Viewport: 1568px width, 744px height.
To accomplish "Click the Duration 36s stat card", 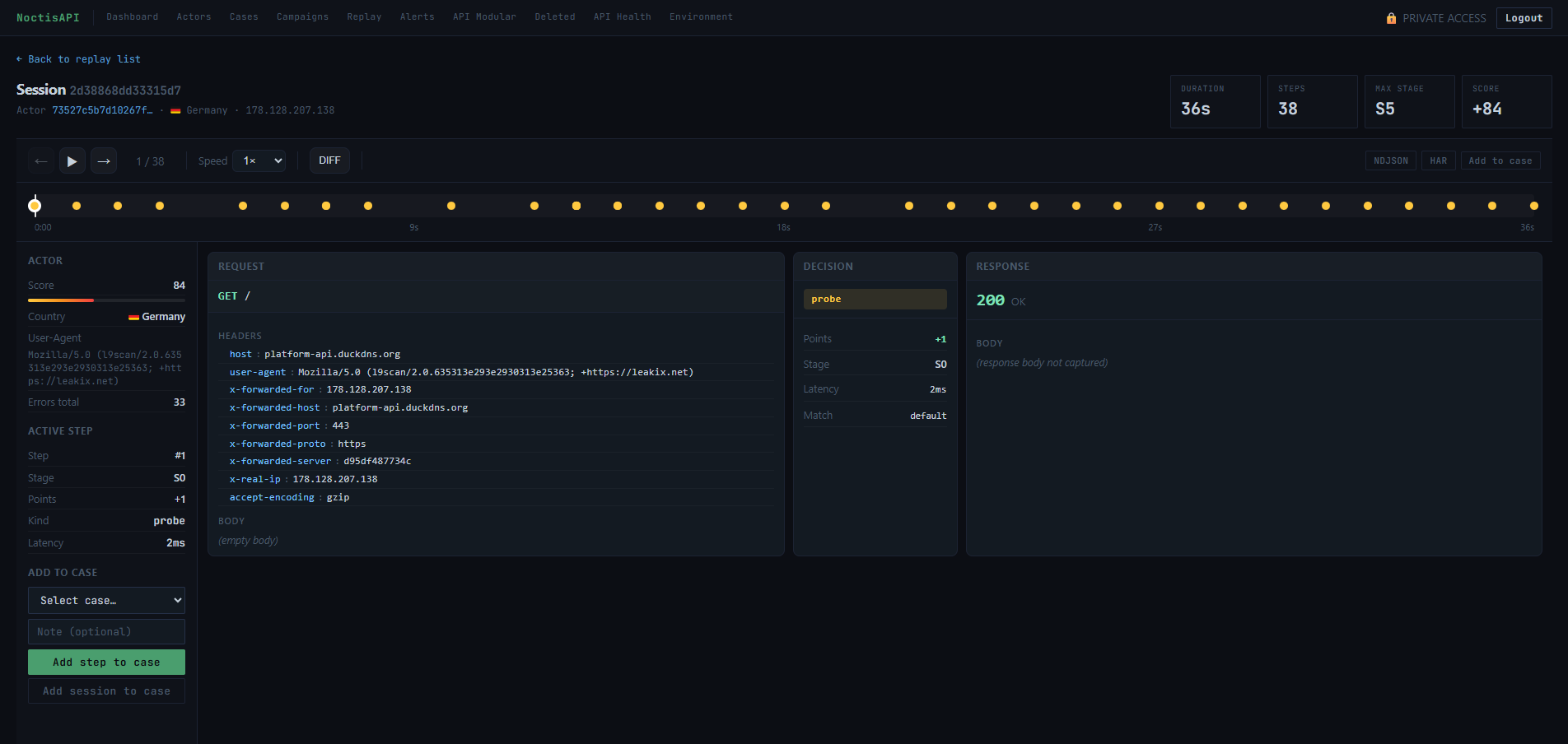I will coord(1215,101).
